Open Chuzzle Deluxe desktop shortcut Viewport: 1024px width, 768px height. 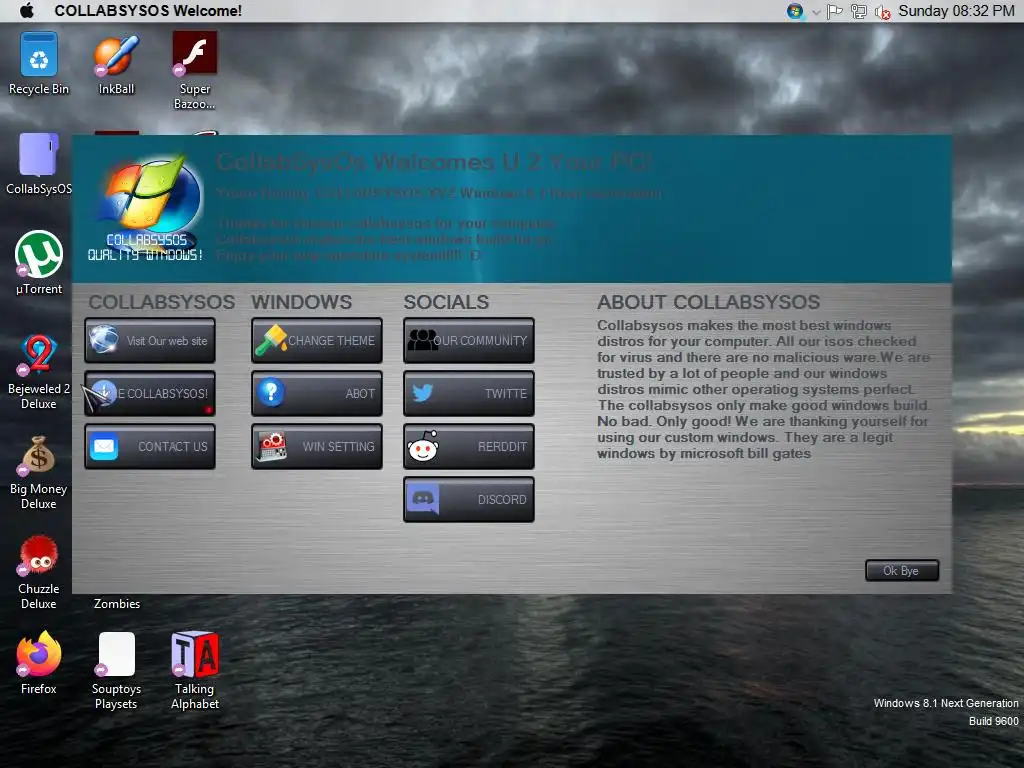39,572
